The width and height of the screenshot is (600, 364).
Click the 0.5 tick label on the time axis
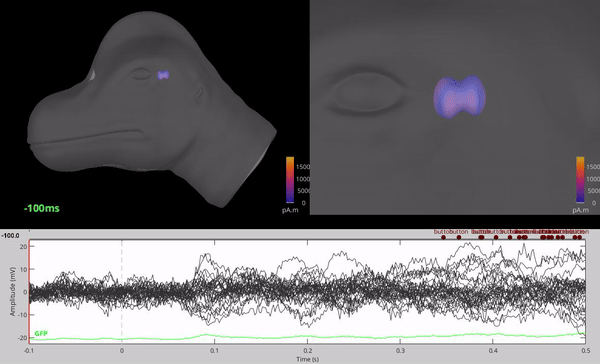(585, 350)
